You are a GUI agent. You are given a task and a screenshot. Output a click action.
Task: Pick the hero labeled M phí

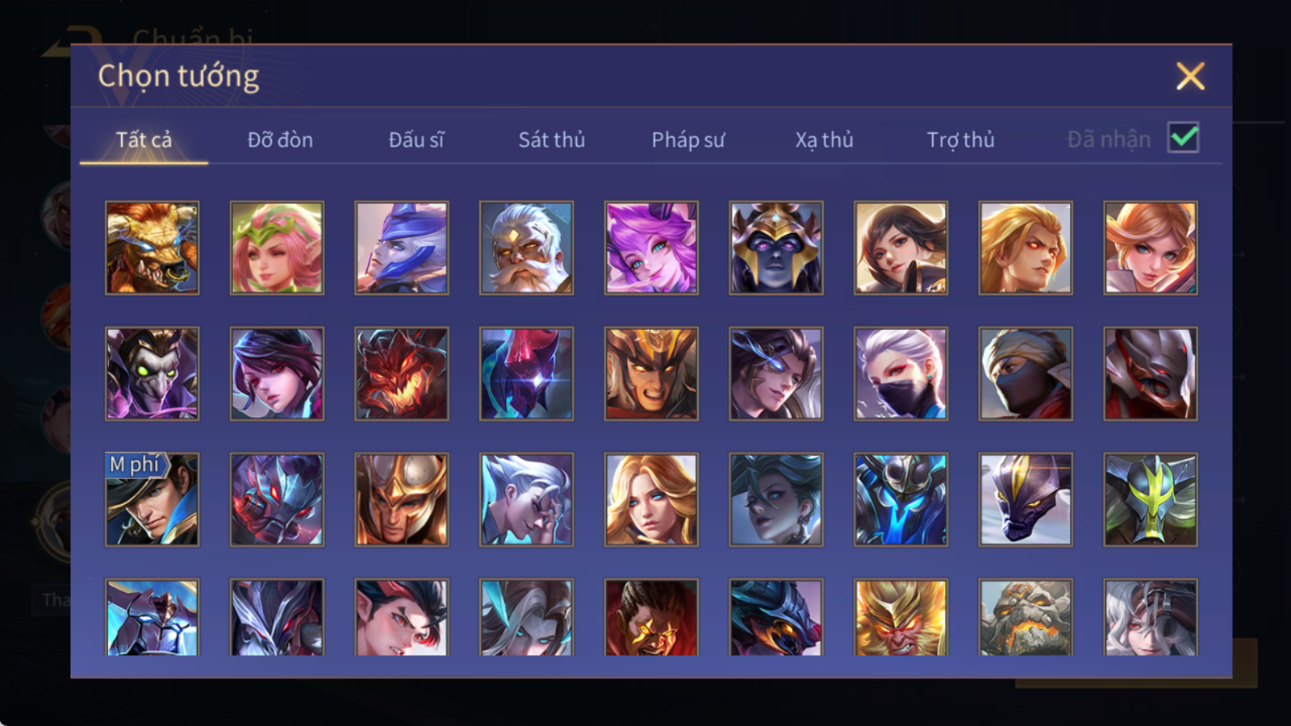[x=152, y=500]
